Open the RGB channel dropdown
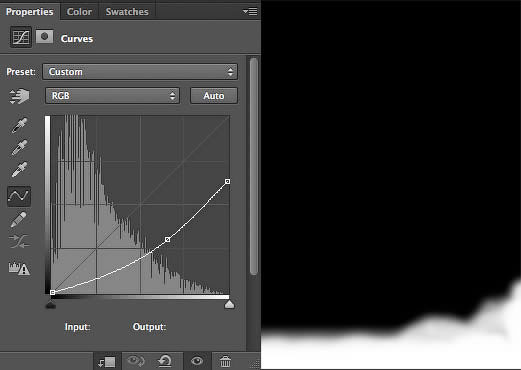The width and height of the screenshot is (521, 370). [x=112, y=96]
